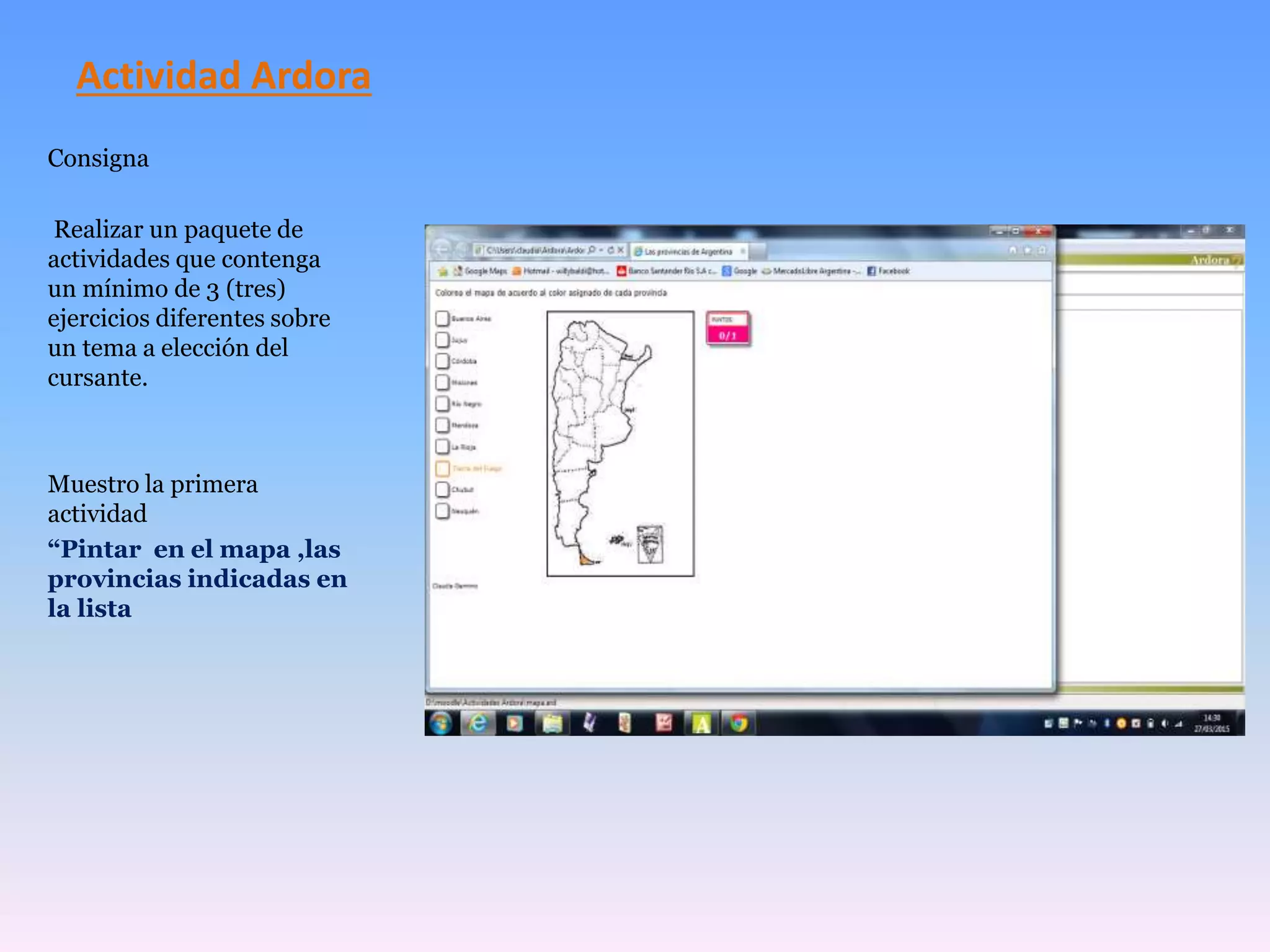Click the browser Home icon
The width and height of the screenshot is (1270, 952).
(1013, 250)
